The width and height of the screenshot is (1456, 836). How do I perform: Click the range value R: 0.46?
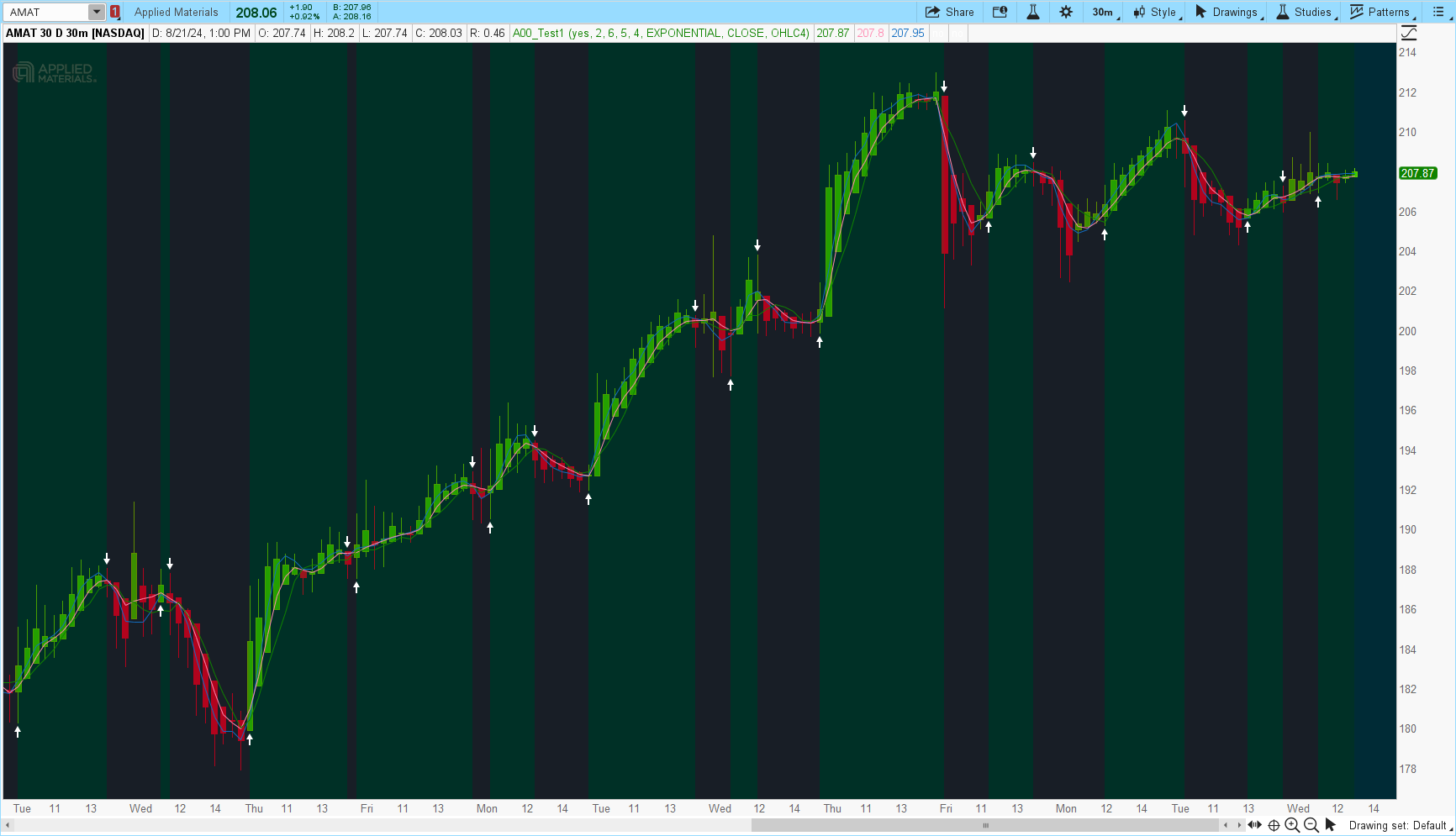click(x=488, y=33)
